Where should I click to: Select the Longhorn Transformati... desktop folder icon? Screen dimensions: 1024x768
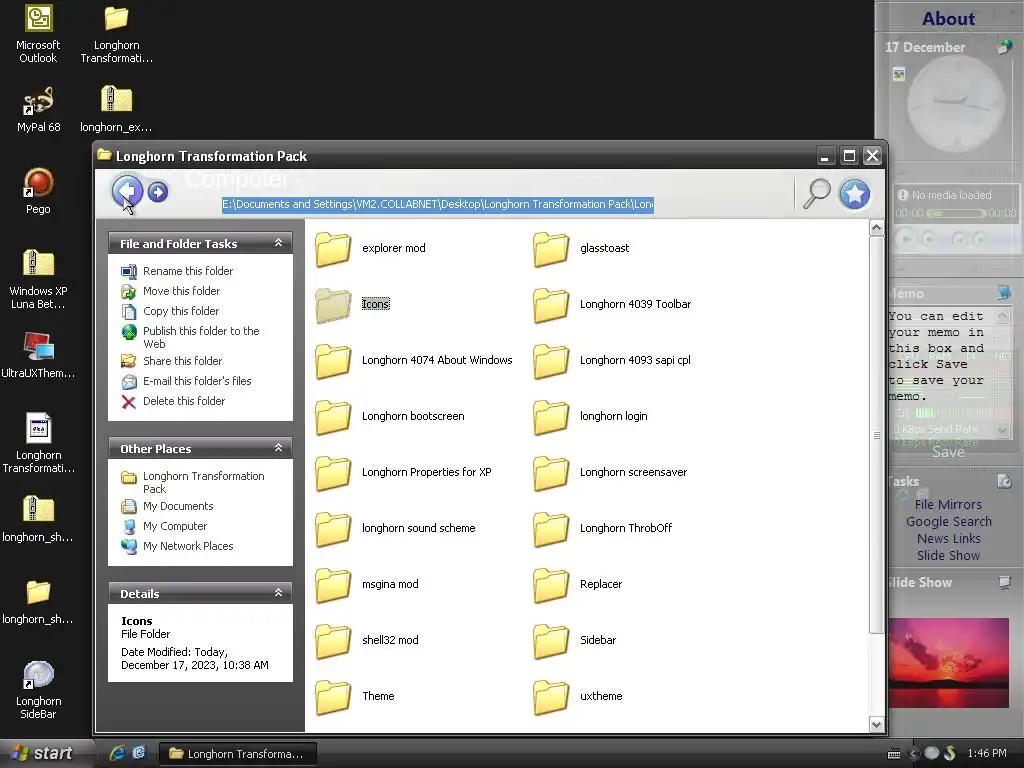tap(116, 34)
